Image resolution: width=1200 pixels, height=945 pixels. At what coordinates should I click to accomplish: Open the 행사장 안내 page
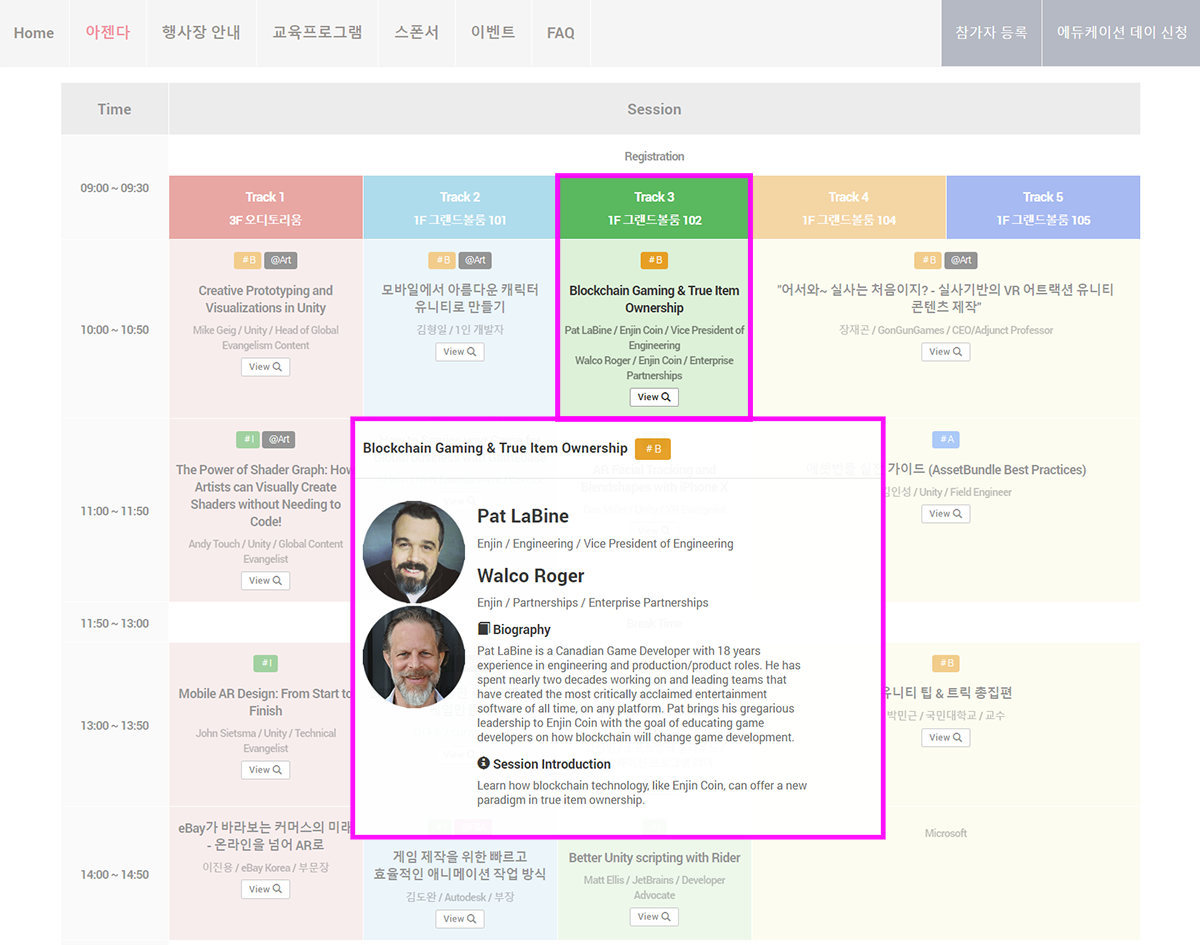(x=201, y=32)
